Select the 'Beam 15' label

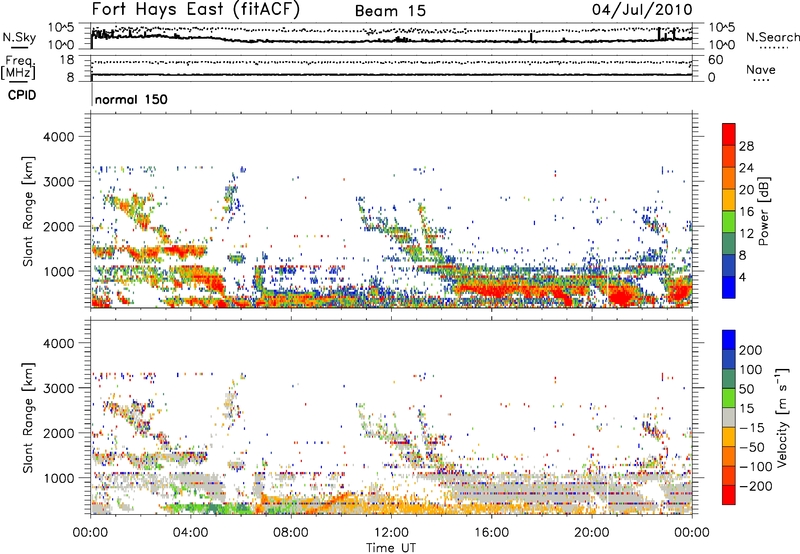coord(390,11)
